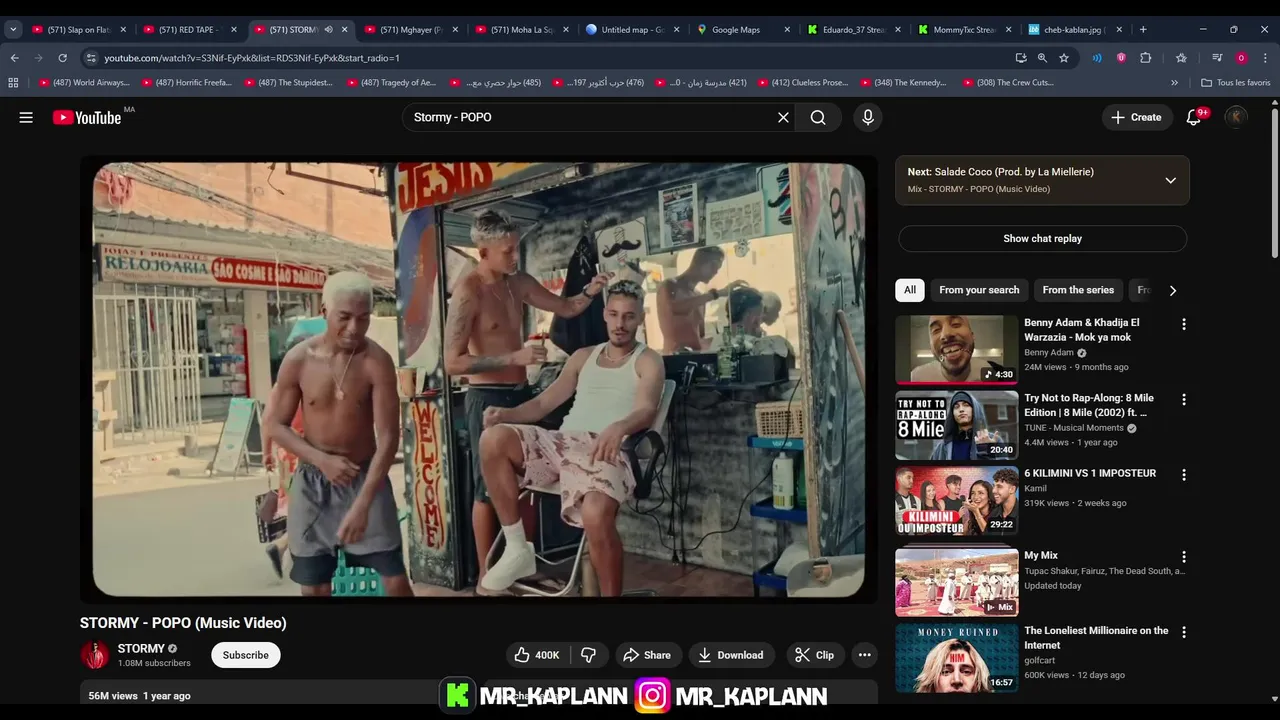
Task: Switch to cheb-kablan.jpg tab
Action: [1076, 30]
